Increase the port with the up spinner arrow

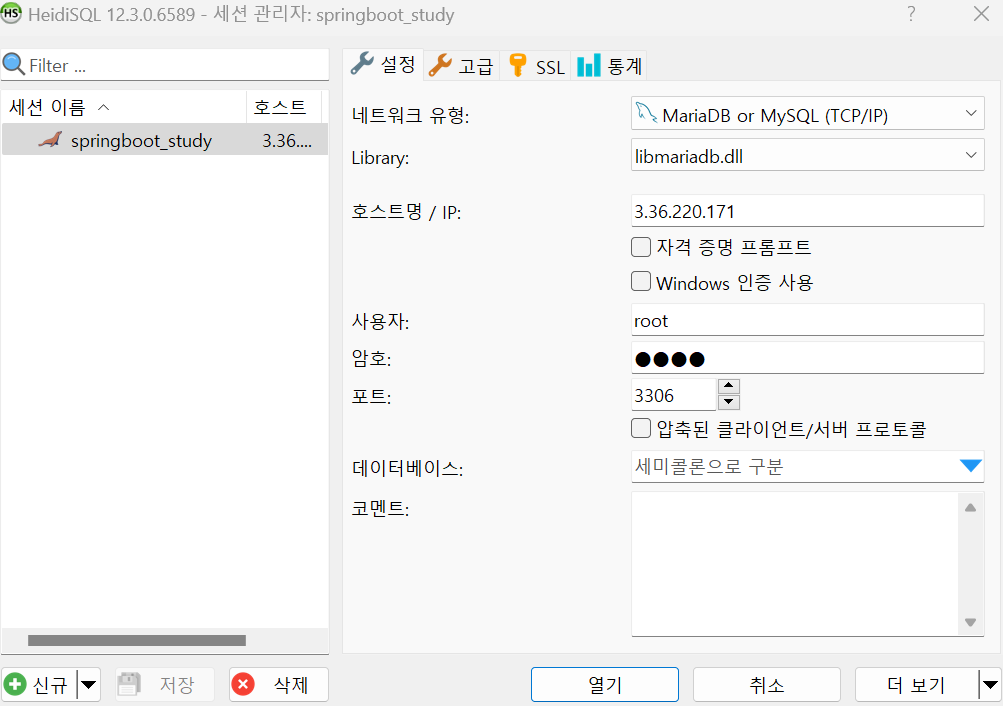point(729,386)
